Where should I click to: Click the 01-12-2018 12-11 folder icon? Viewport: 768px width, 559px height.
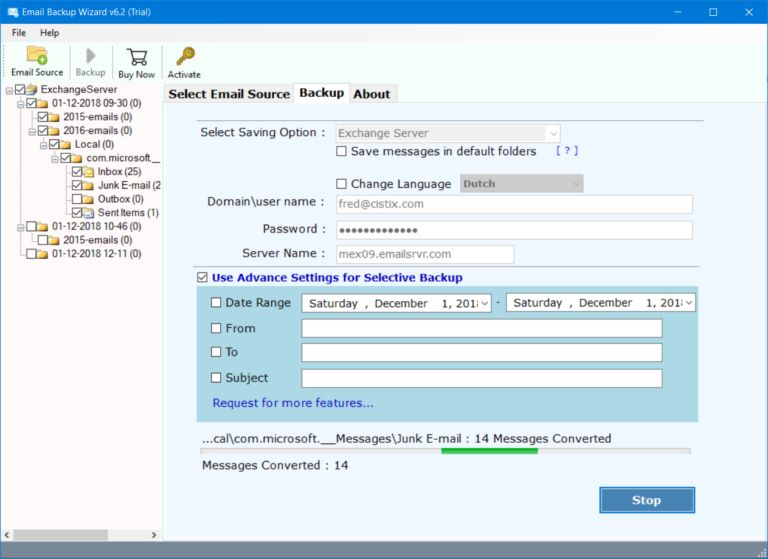coord(43,254)
